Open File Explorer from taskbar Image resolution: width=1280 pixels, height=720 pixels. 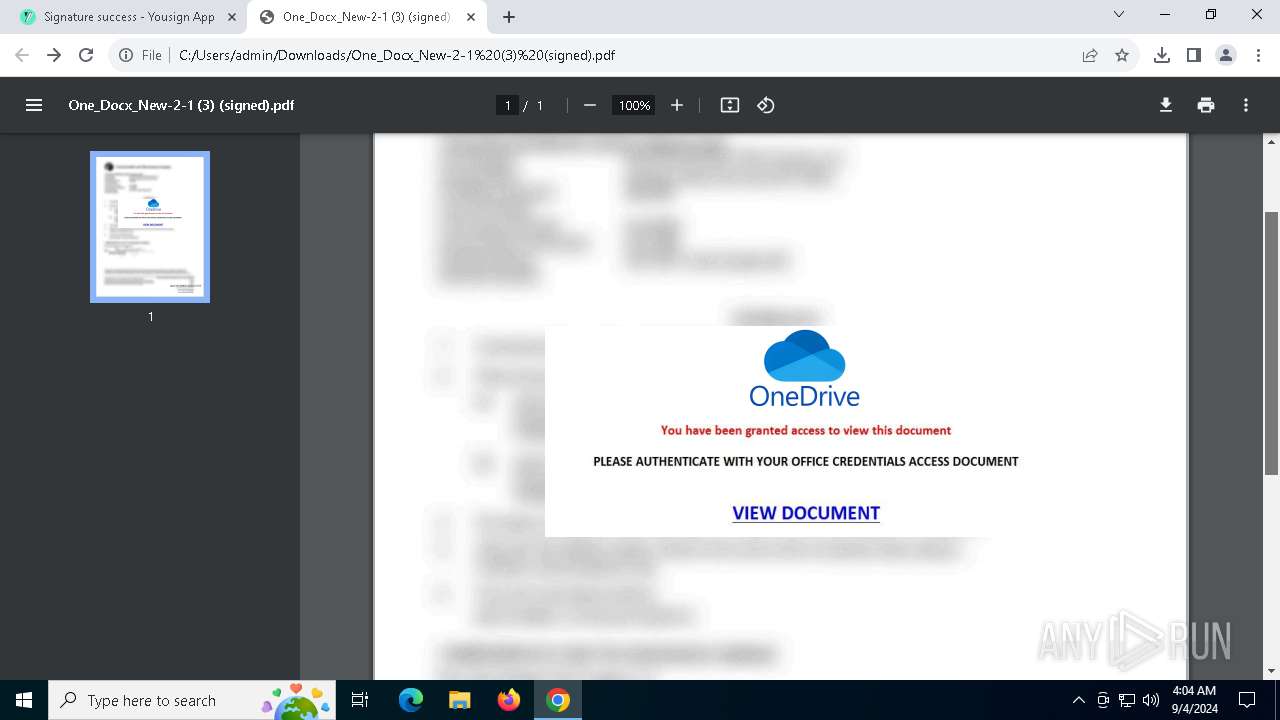click(459, 700)
